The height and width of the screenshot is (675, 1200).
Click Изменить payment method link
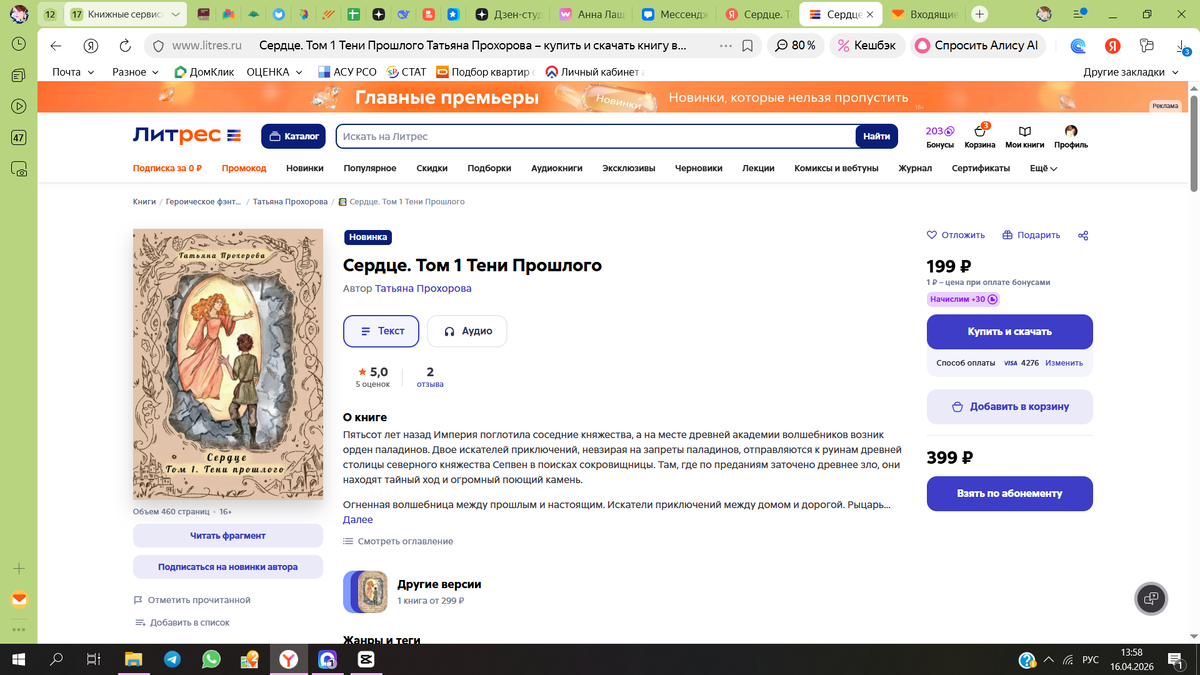point(1064,363)
